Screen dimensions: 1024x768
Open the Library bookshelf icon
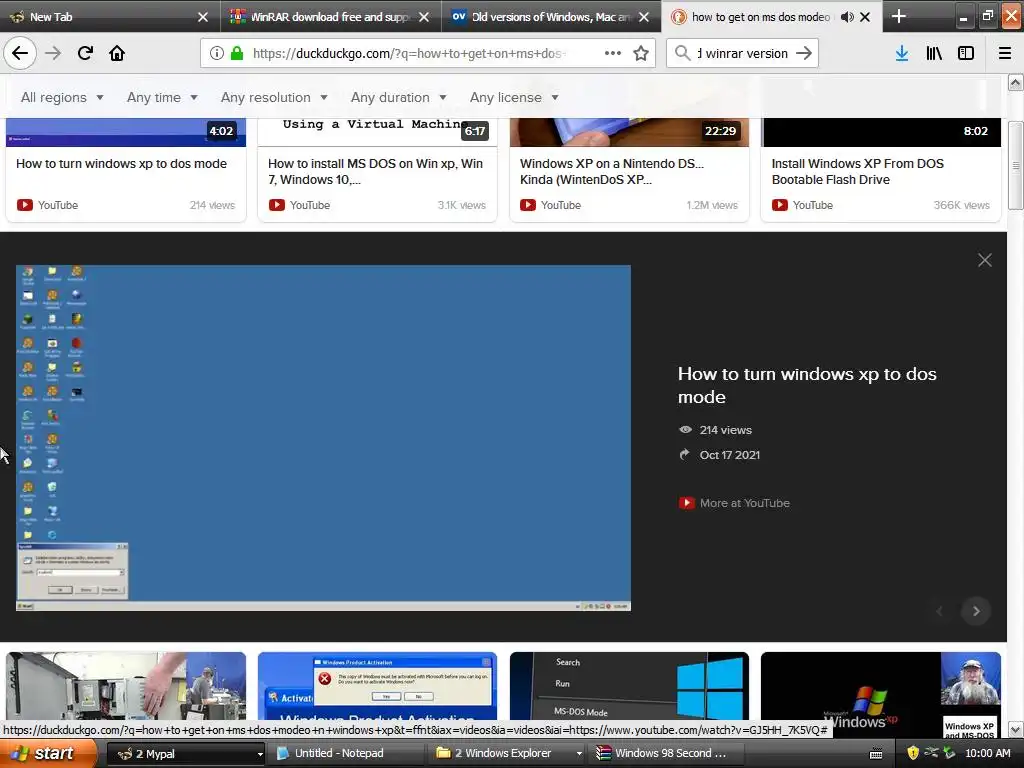(934, 53)
